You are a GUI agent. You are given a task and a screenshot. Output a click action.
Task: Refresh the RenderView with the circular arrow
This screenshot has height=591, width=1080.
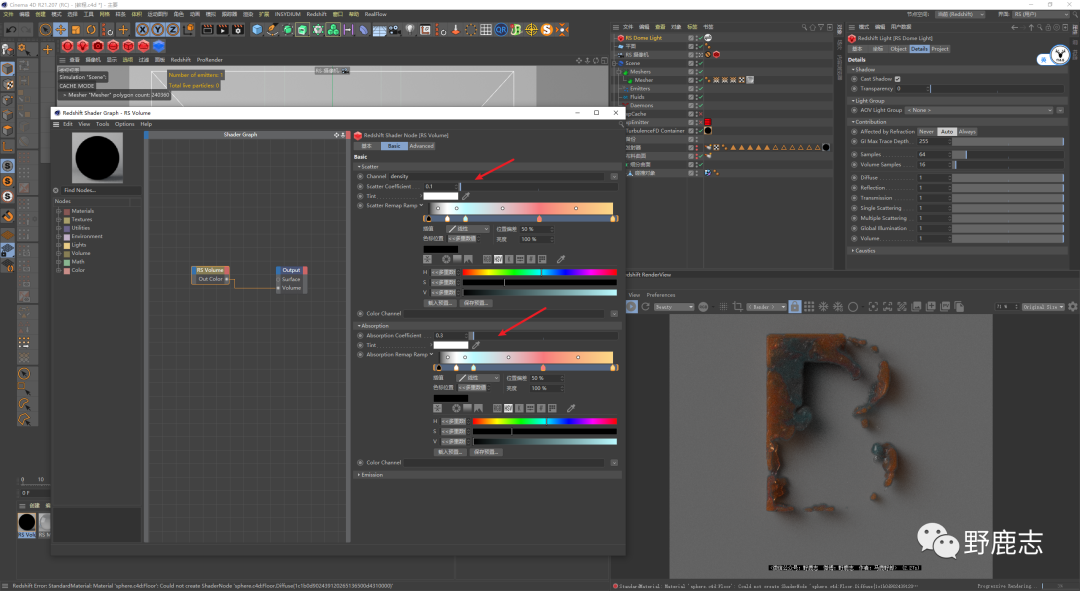[x=645, y=307]
